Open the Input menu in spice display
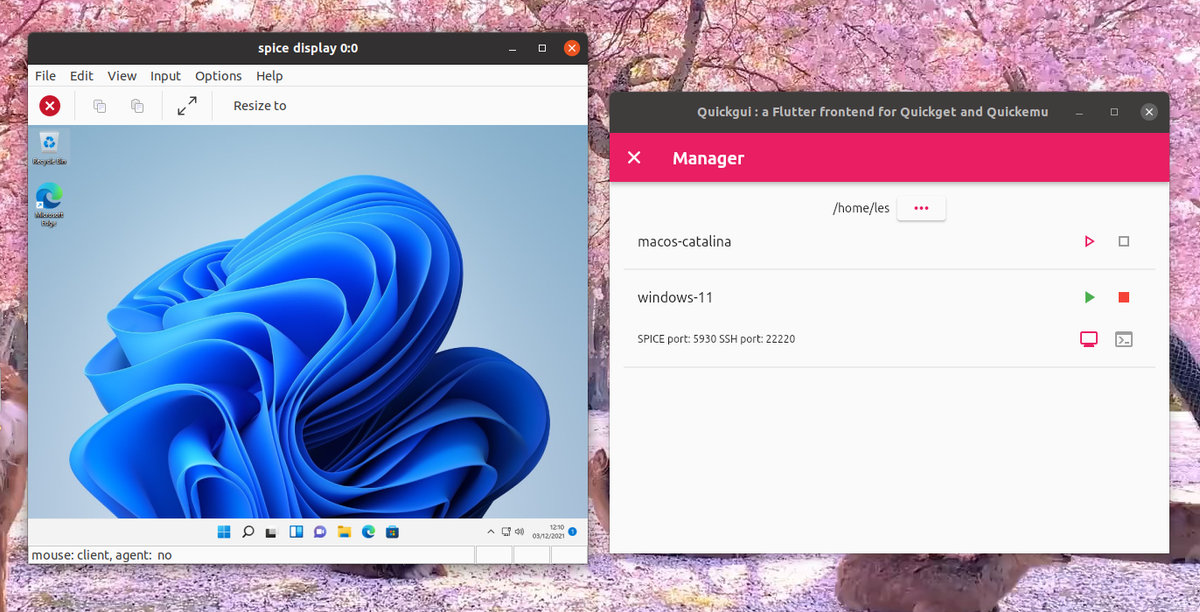Viewport: 1200px width, 612px height. 165,75
